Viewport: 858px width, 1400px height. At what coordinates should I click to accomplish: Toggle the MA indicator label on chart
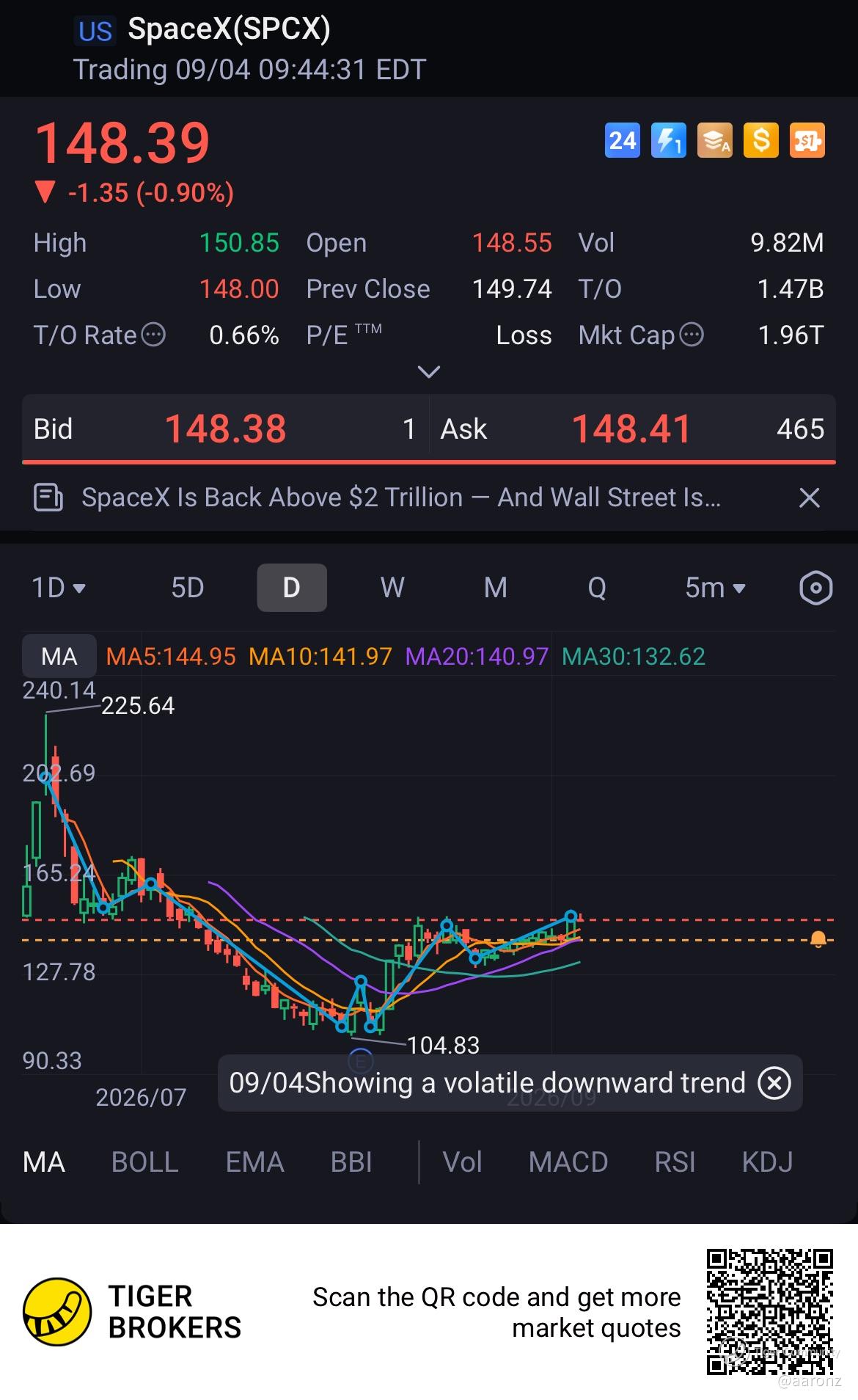pyautogui.click(x=59, y=656)
